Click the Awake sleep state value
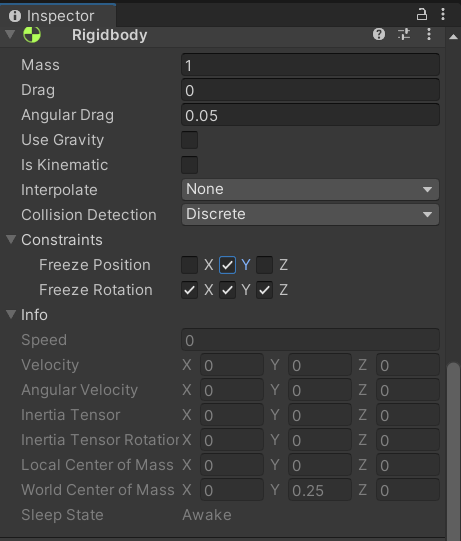The height and width of the screenshot is (541, 461). point(207,515)
